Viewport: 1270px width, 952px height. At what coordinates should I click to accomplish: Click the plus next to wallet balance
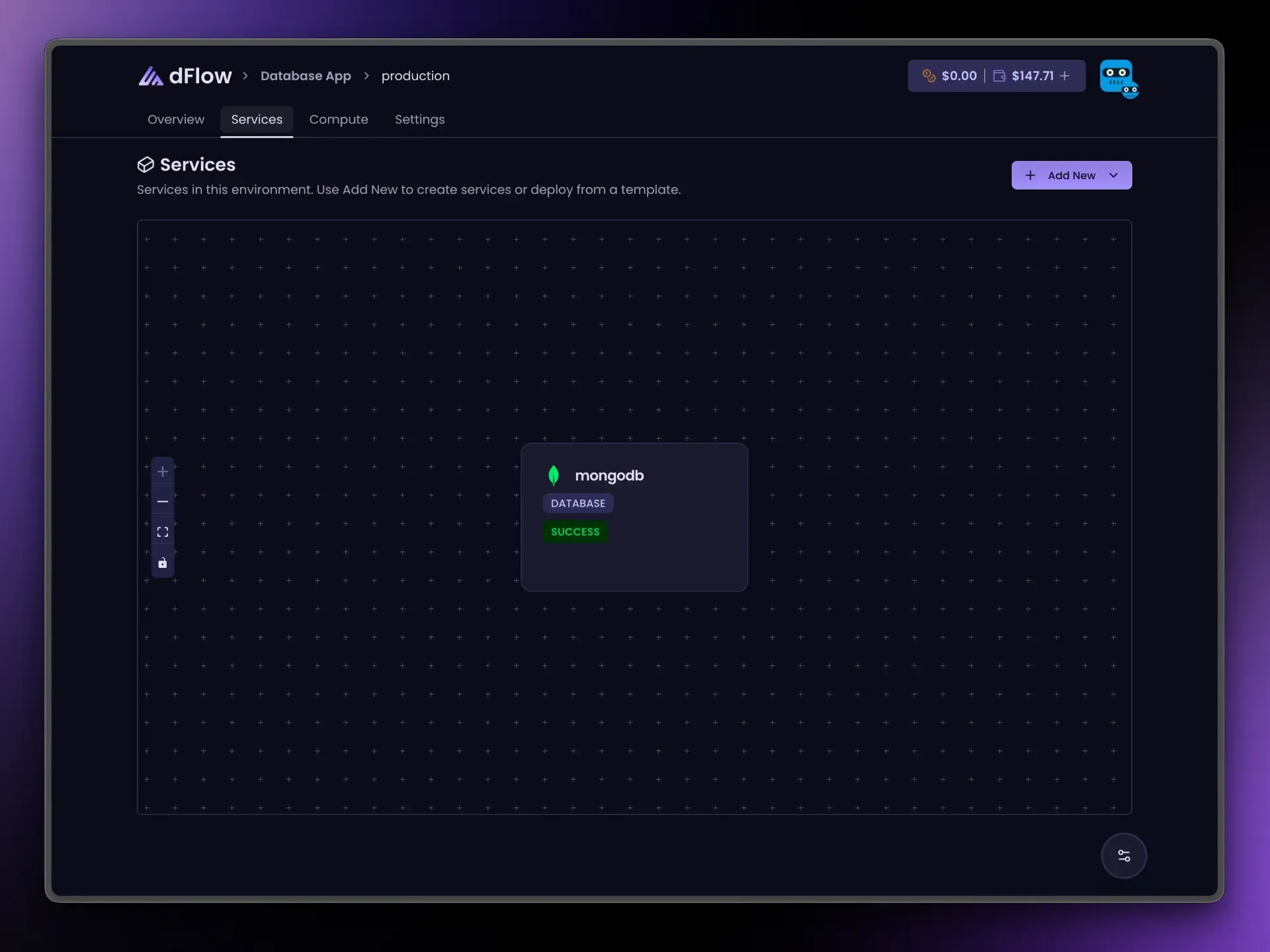[x=1065, y=76]
